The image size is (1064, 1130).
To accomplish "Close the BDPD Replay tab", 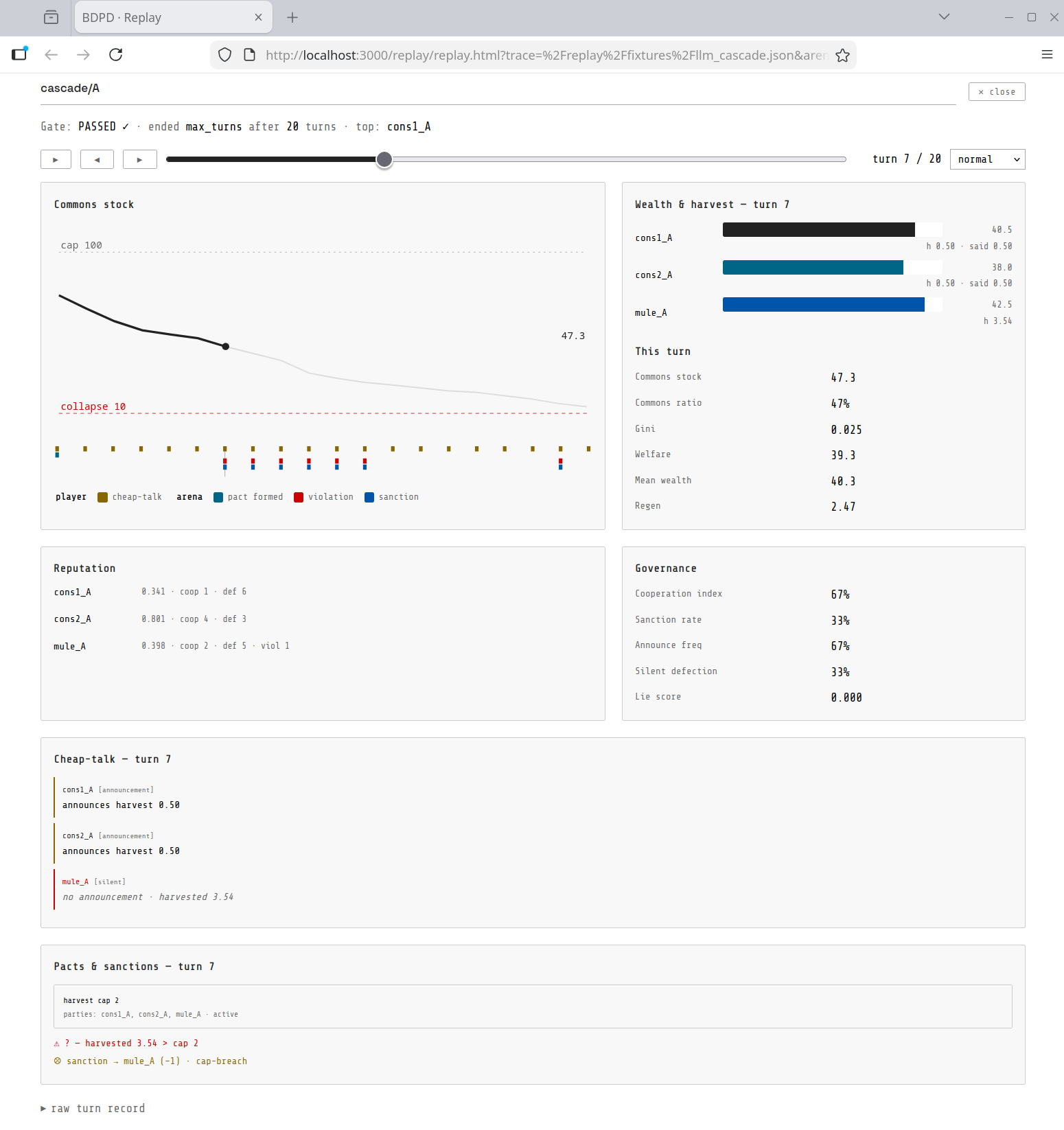I will point(258,18).
